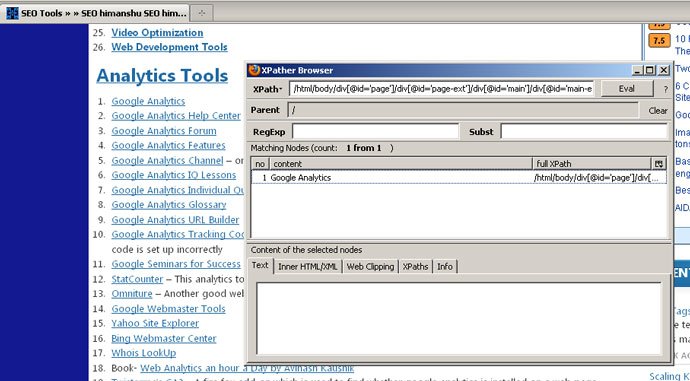Screen dimensions: 690x381
Task: Click the Firefox icon in XPather title bar
Action: (254, 70)
